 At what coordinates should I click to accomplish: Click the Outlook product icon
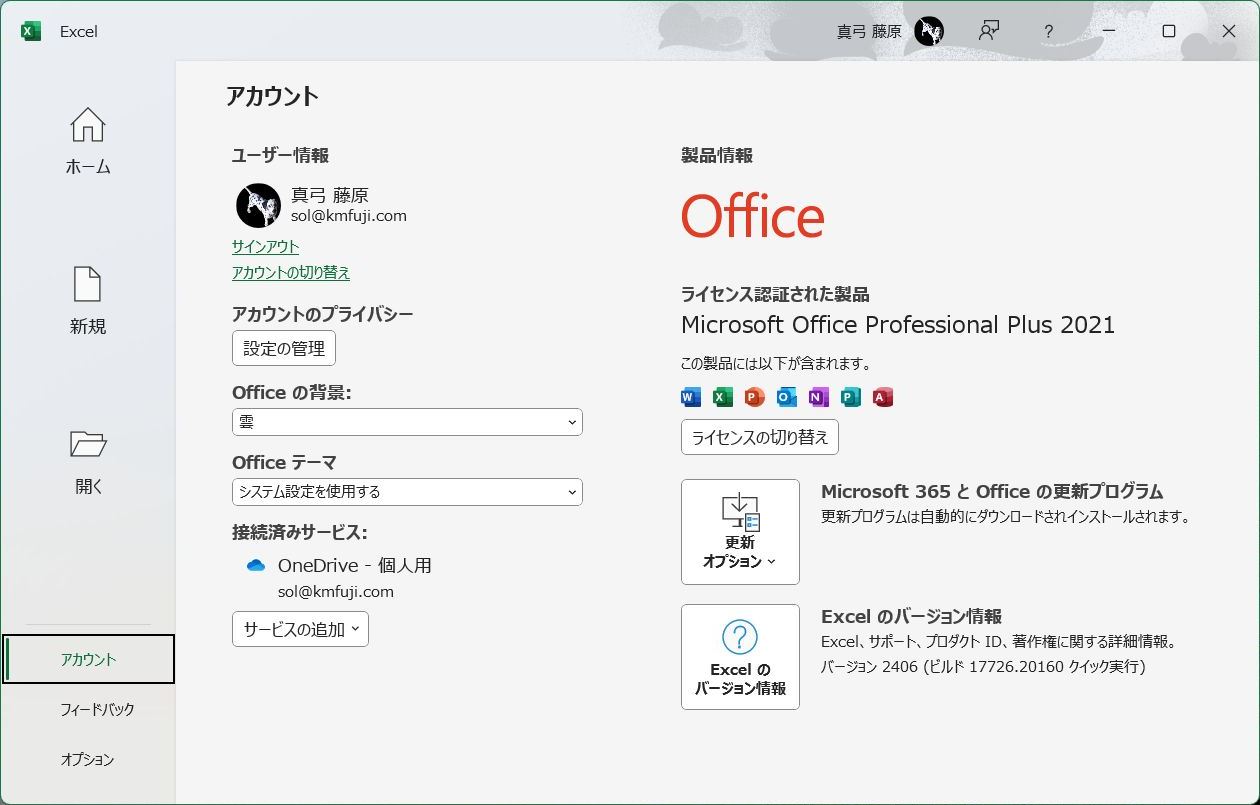pos(787,397)
